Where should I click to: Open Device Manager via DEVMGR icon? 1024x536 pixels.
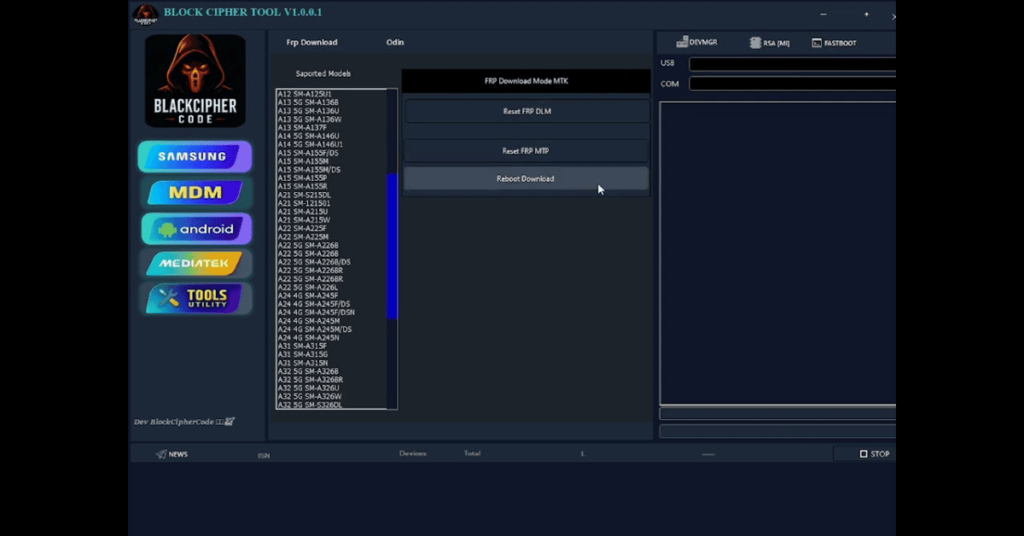[697, 42]
